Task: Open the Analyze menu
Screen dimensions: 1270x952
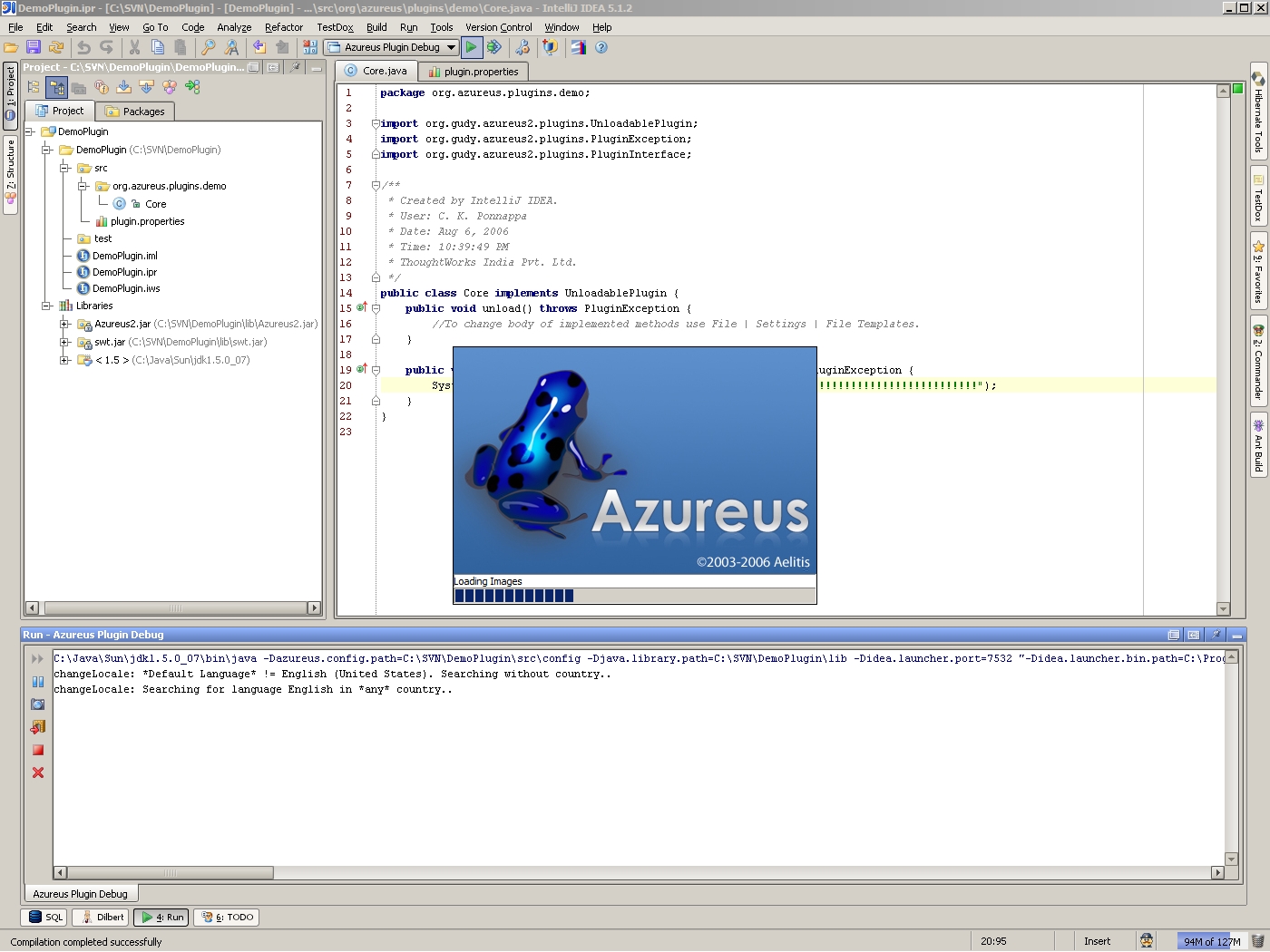Action: click(x=234, y=27)
